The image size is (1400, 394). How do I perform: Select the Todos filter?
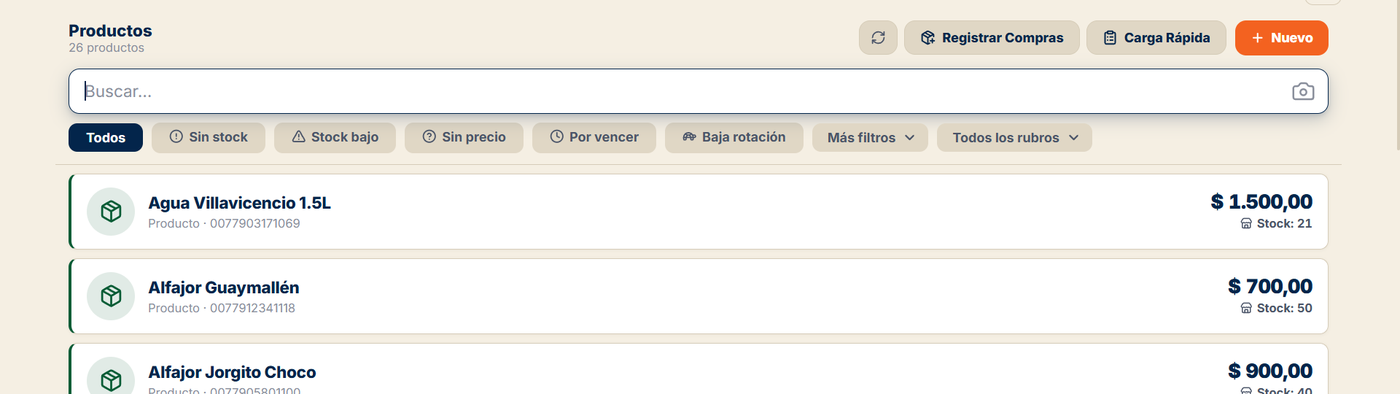(106, 138)
